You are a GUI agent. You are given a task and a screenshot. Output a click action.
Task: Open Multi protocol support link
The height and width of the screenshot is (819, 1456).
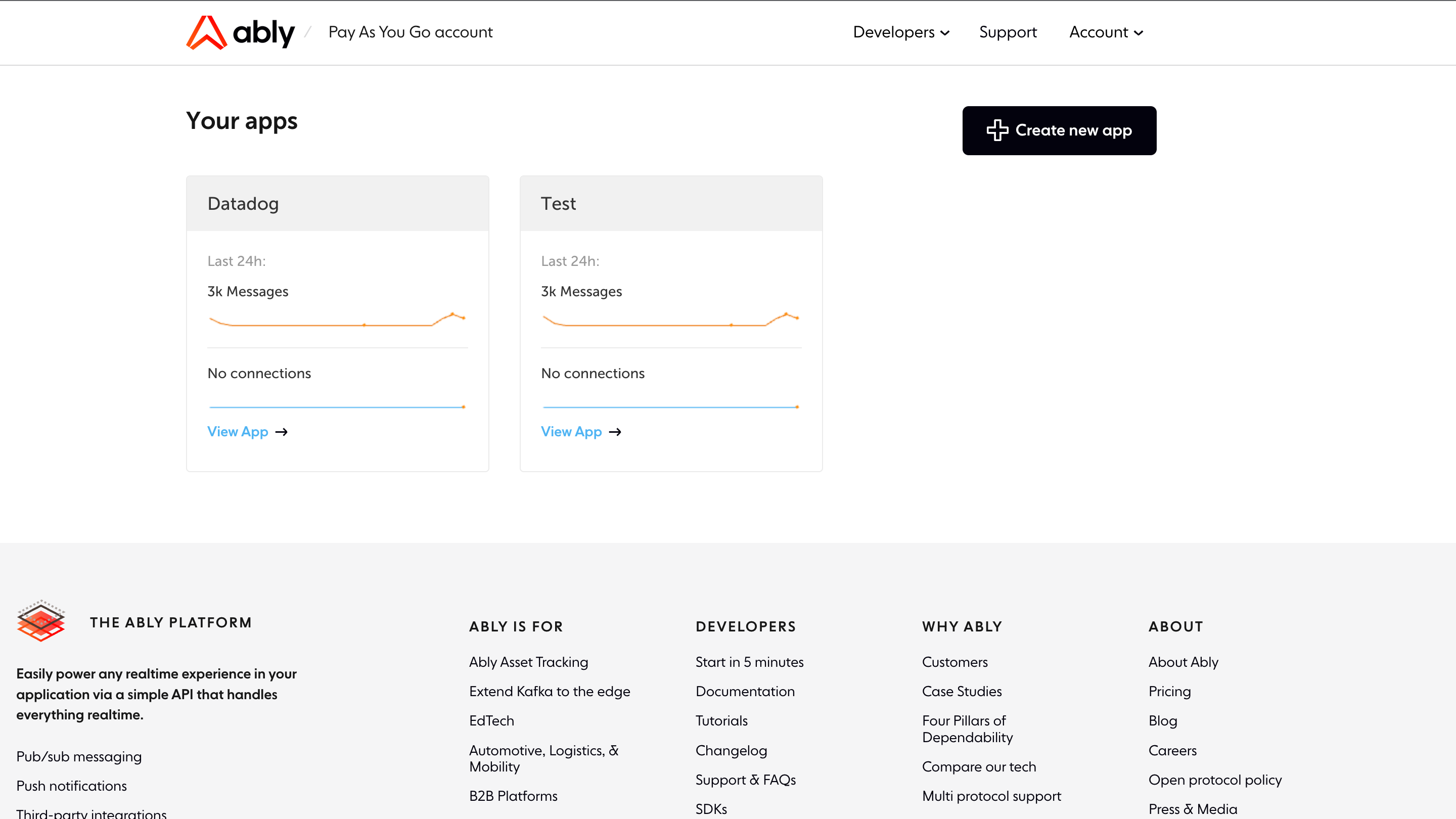point(991,796)
